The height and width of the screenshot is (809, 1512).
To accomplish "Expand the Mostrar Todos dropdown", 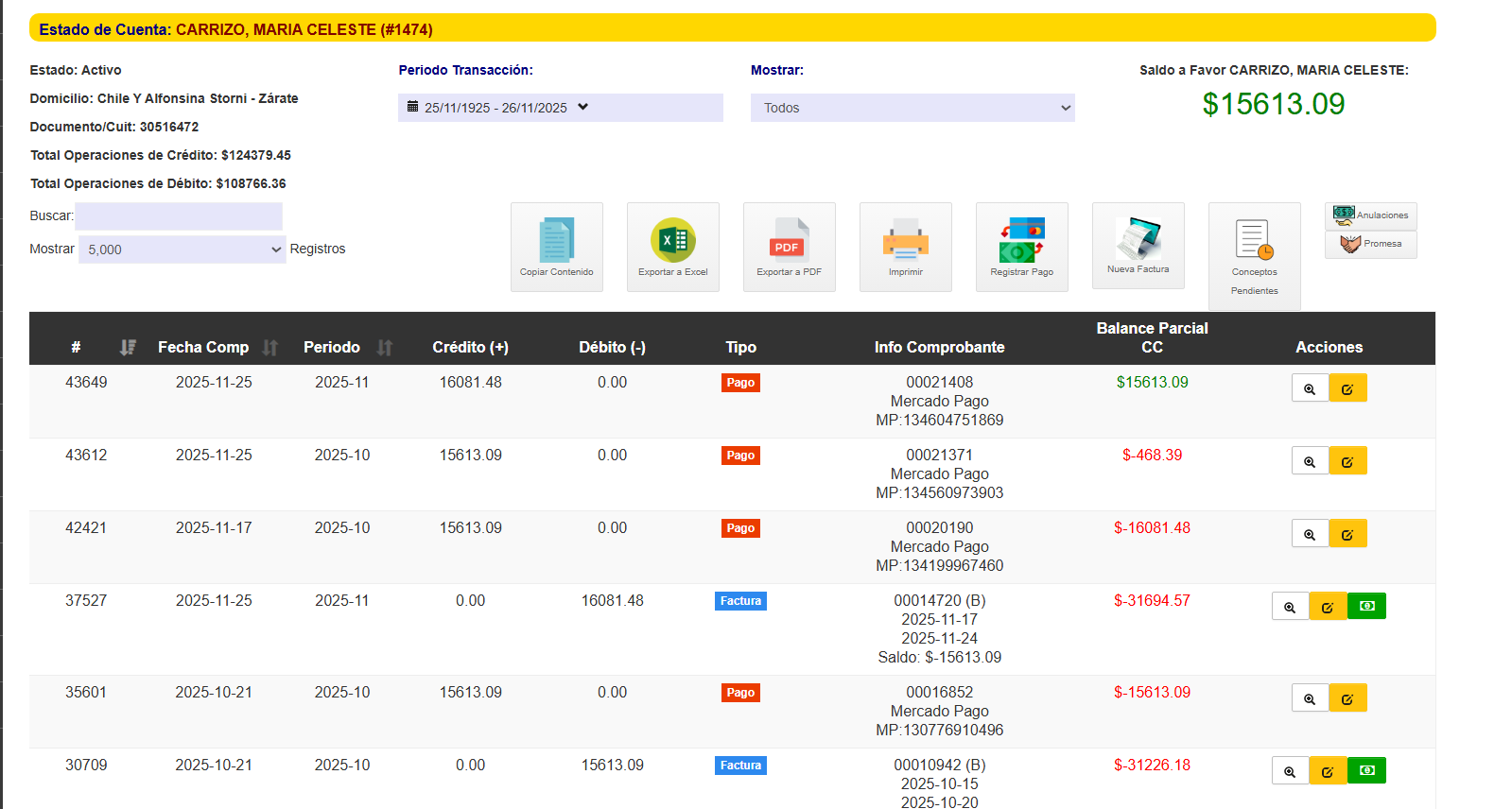I will [x=912, y=108].
